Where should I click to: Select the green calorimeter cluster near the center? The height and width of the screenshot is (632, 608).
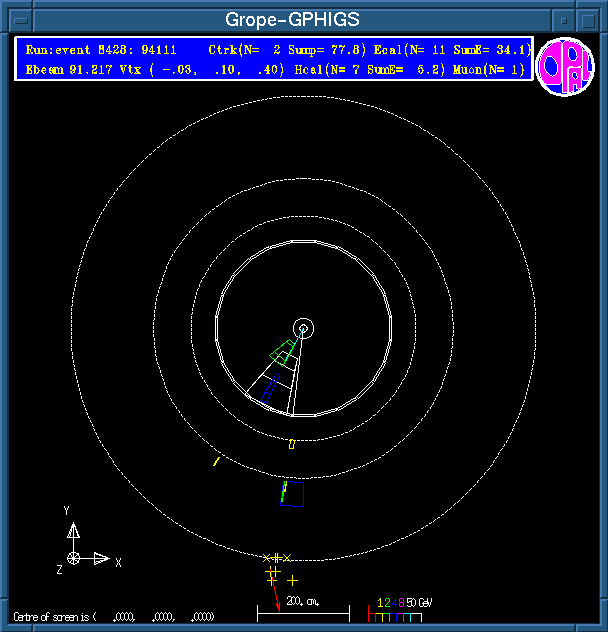pyautogui.click(x=282, y=352)
